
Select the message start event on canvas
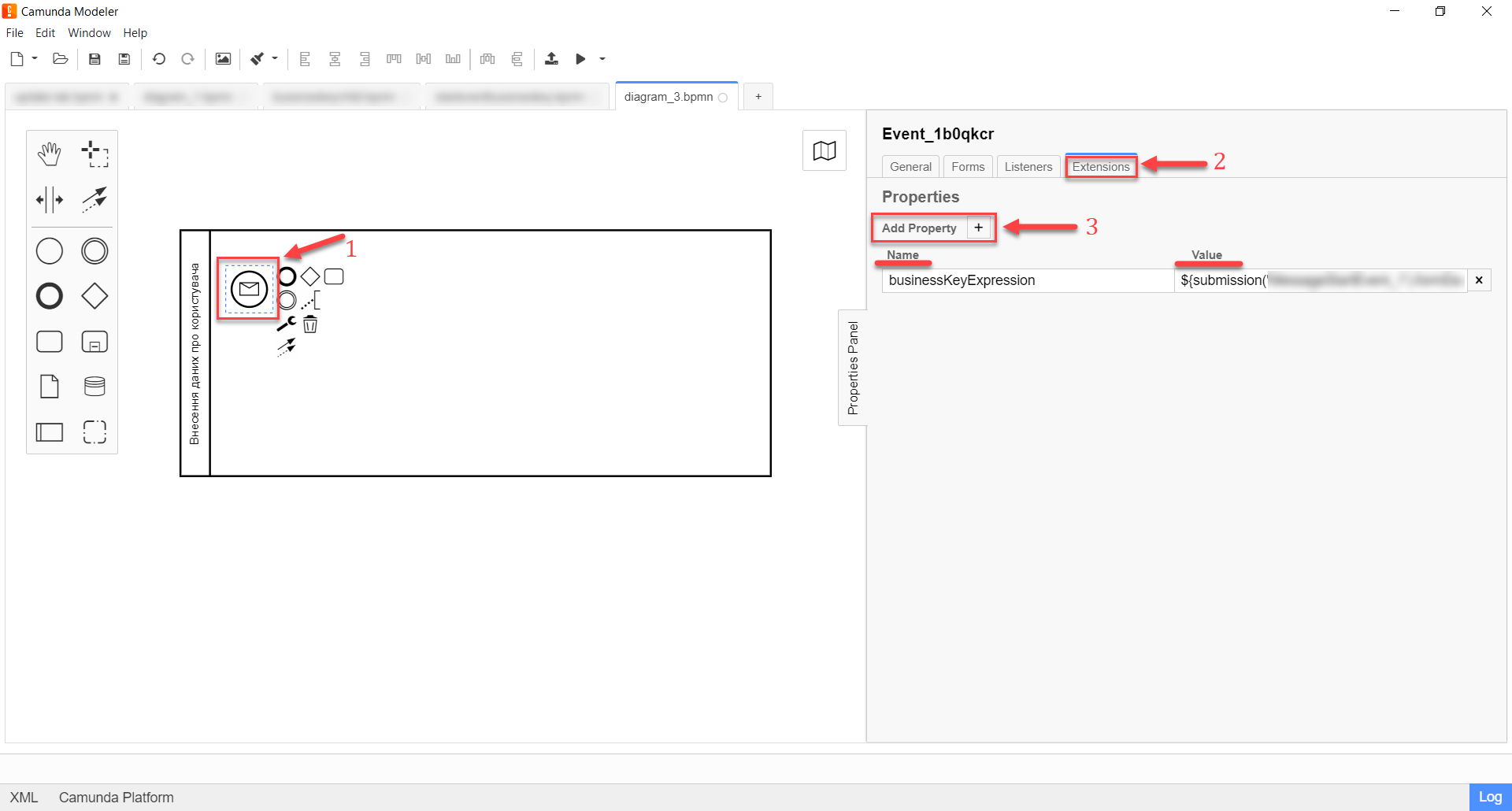tap(249, 289)
